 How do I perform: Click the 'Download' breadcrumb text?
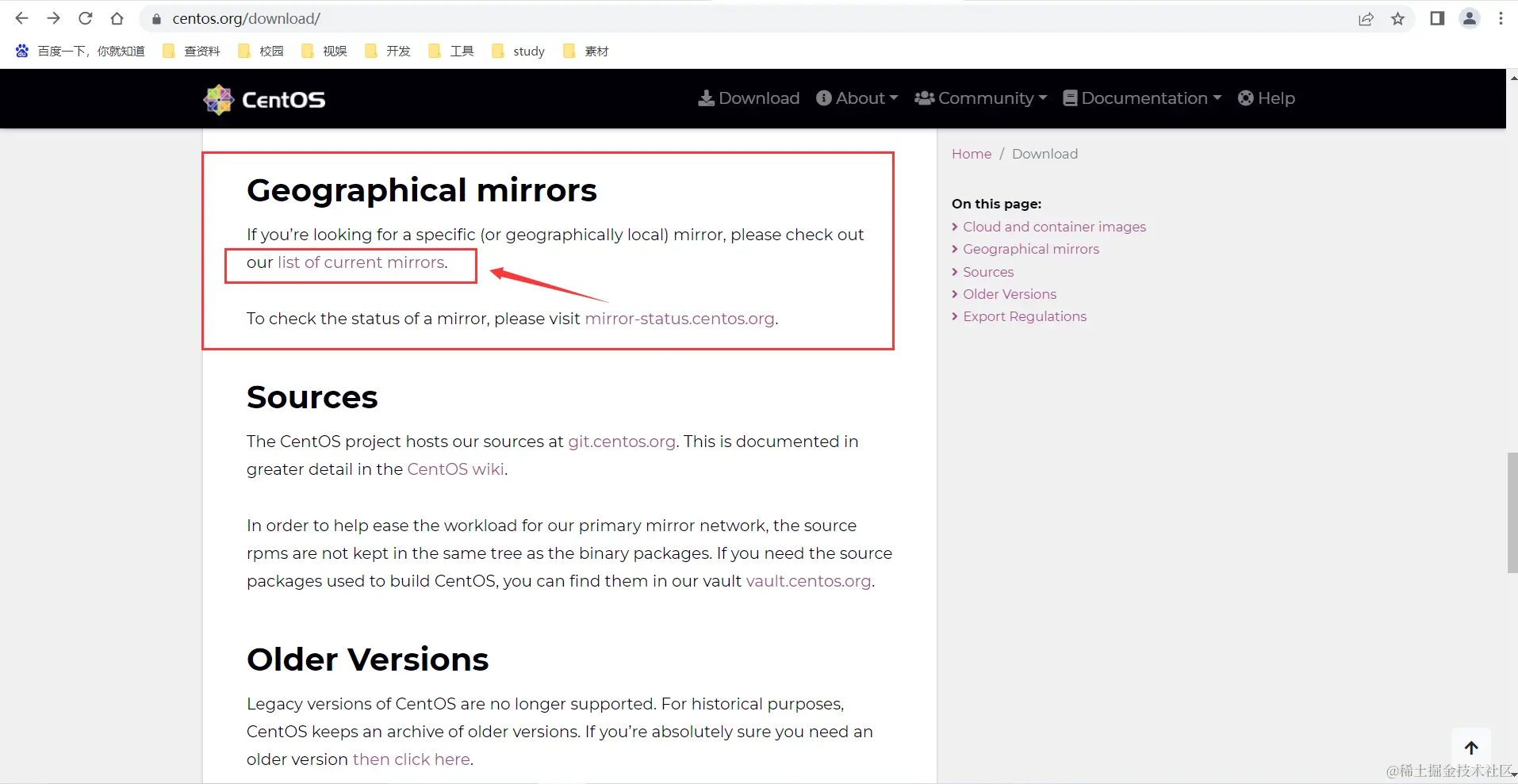1045,154
